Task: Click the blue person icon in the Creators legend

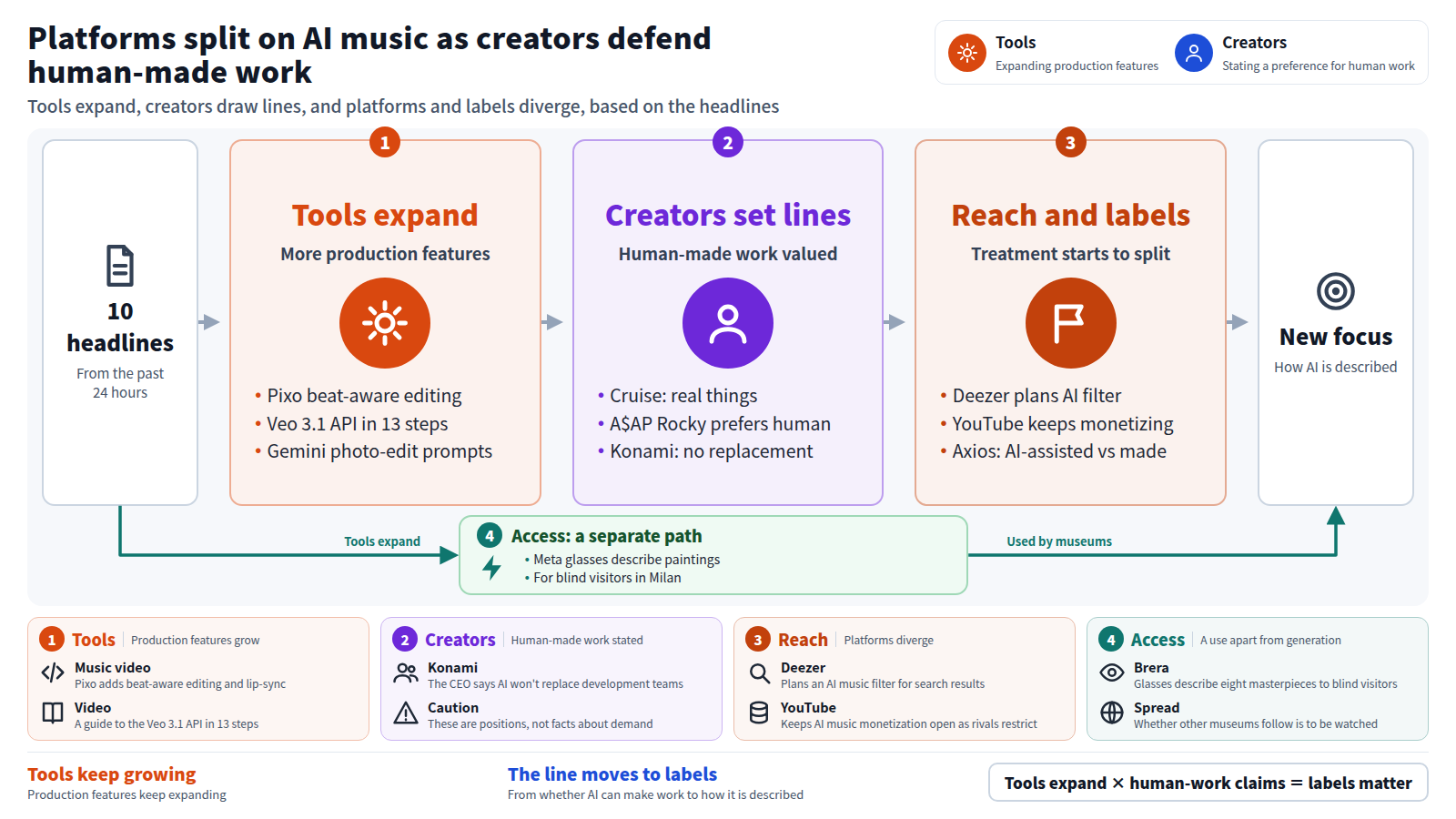Action: point(1194,53)
